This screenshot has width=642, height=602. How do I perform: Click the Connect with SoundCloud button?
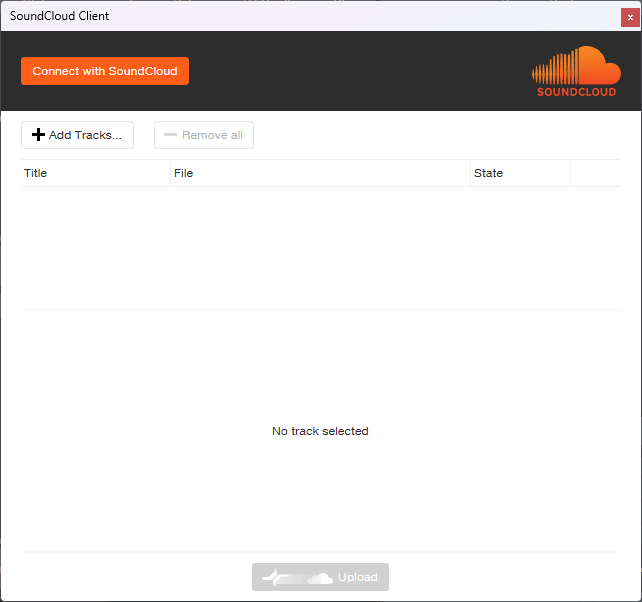click(105, 71)
